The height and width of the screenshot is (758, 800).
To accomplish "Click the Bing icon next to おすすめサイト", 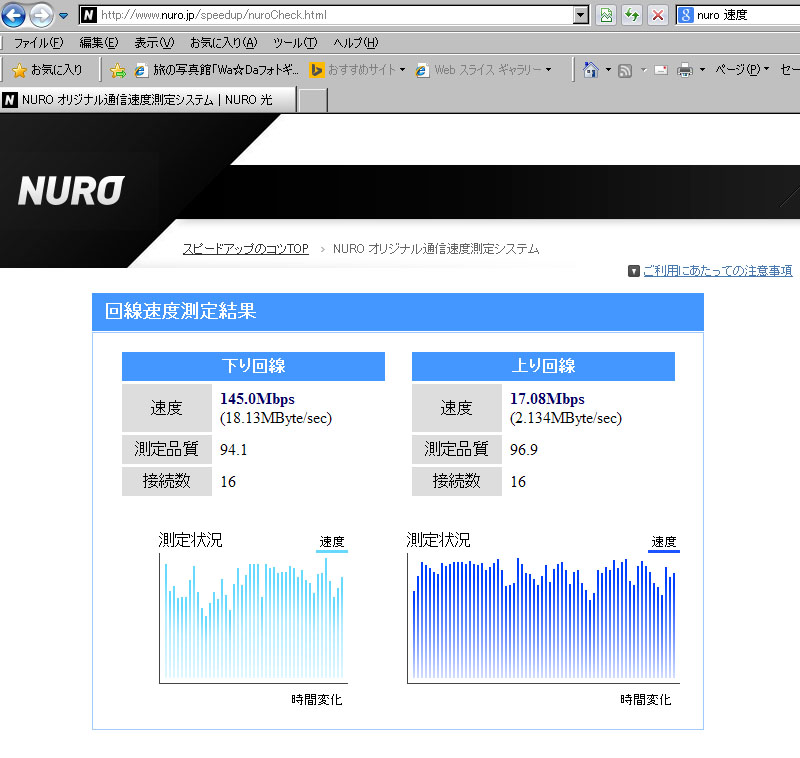I will [316, 70].
